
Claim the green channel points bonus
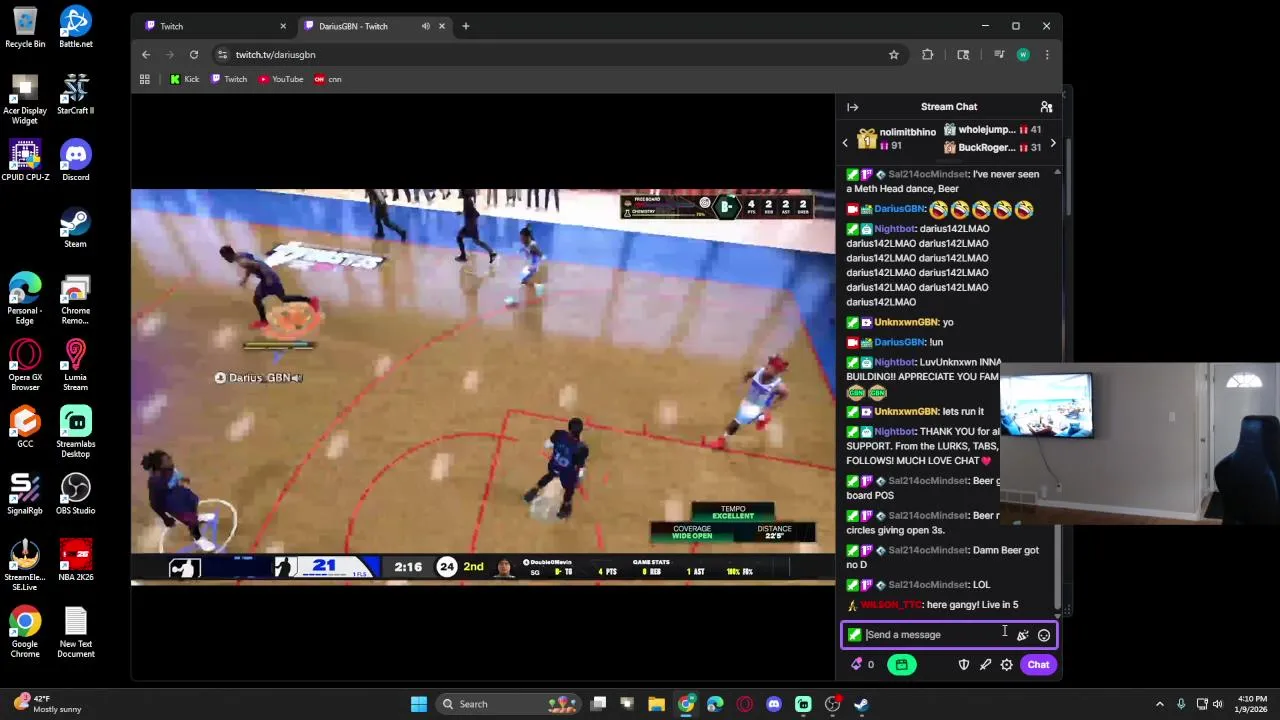901,665
